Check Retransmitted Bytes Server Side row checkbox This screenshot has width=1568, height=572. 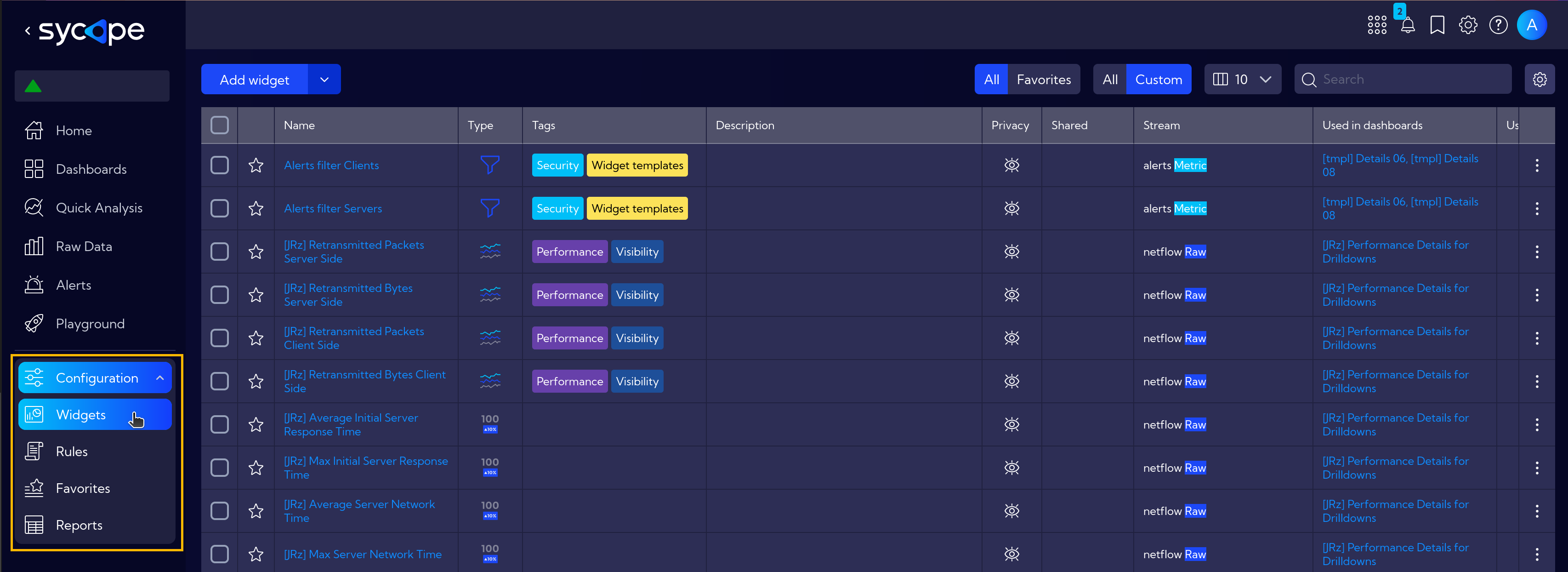219,295
